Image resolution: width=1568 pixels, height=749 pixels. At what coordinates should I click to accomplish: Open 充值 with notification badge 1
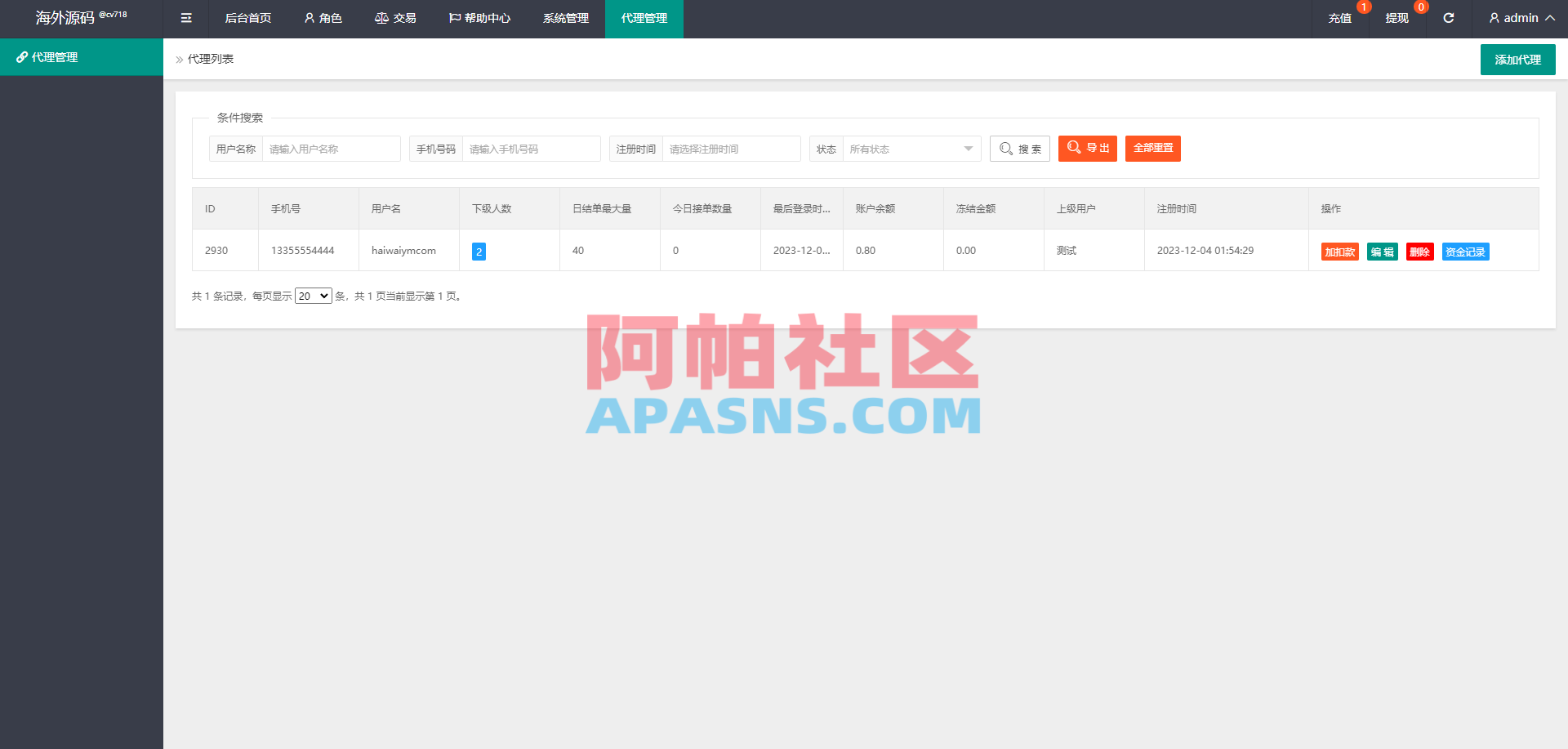1339,18
